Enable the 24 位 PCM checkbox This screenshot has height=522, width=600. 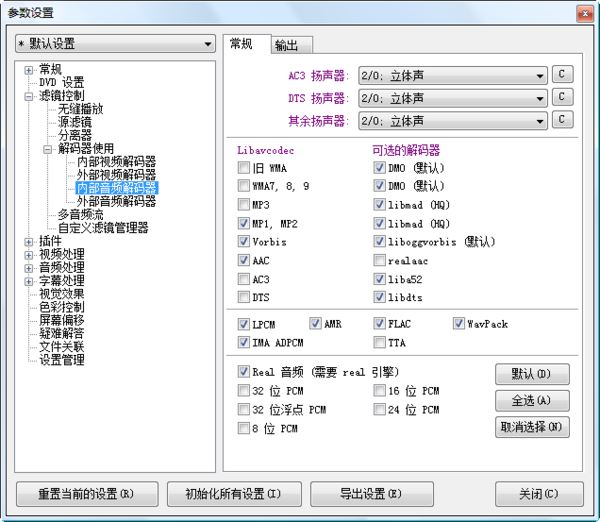pyautogui.click(x=379, y=409)
